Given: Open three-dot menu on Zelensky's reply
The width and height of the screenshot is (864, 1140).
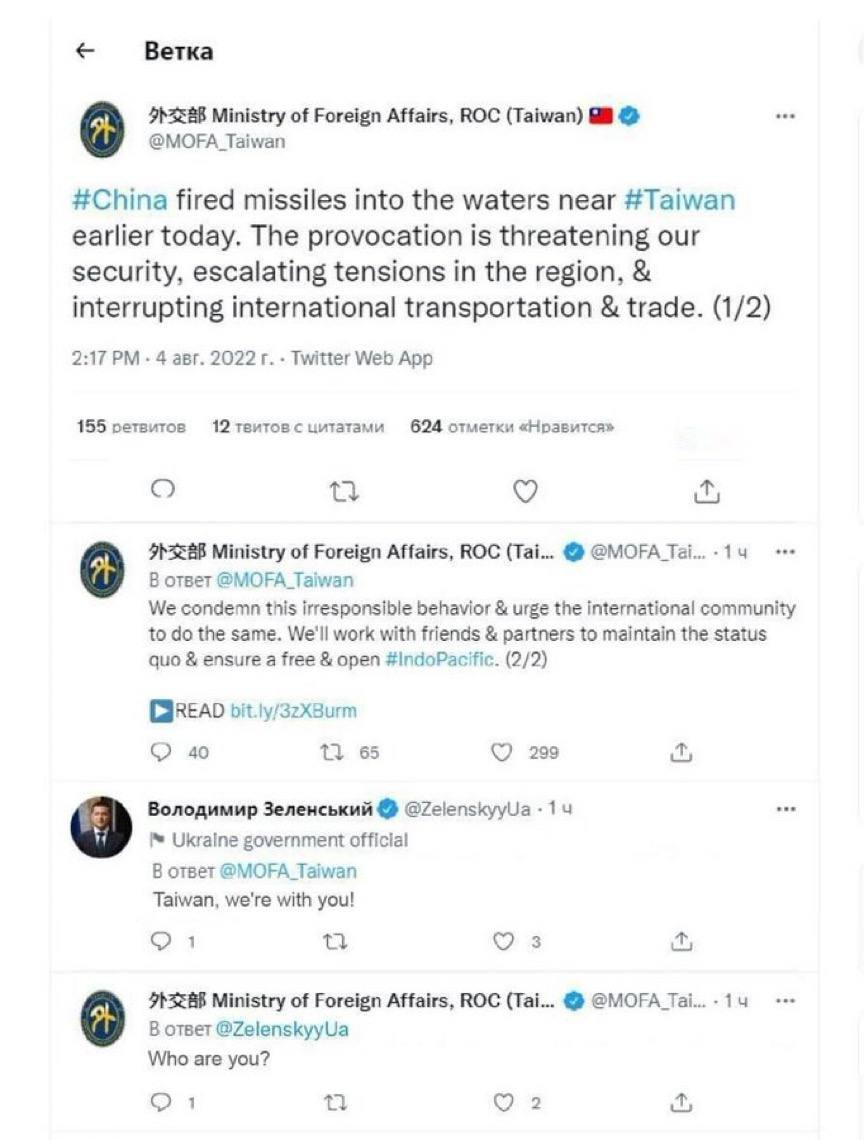Looking at the screenshot, I should coord(785,808).
